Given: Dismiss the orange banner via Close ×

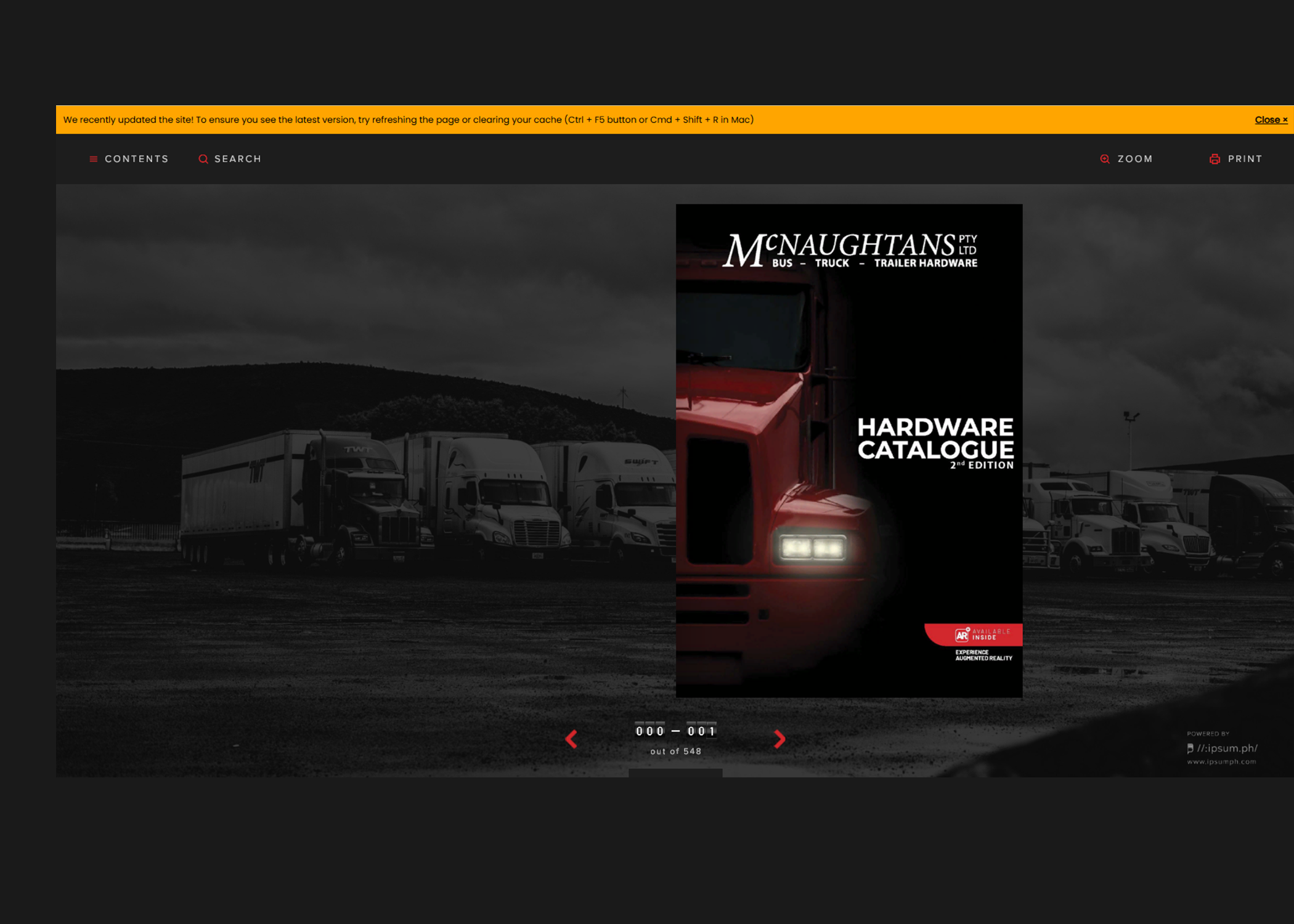Looking at the screenshot, I should (1271, 120).
